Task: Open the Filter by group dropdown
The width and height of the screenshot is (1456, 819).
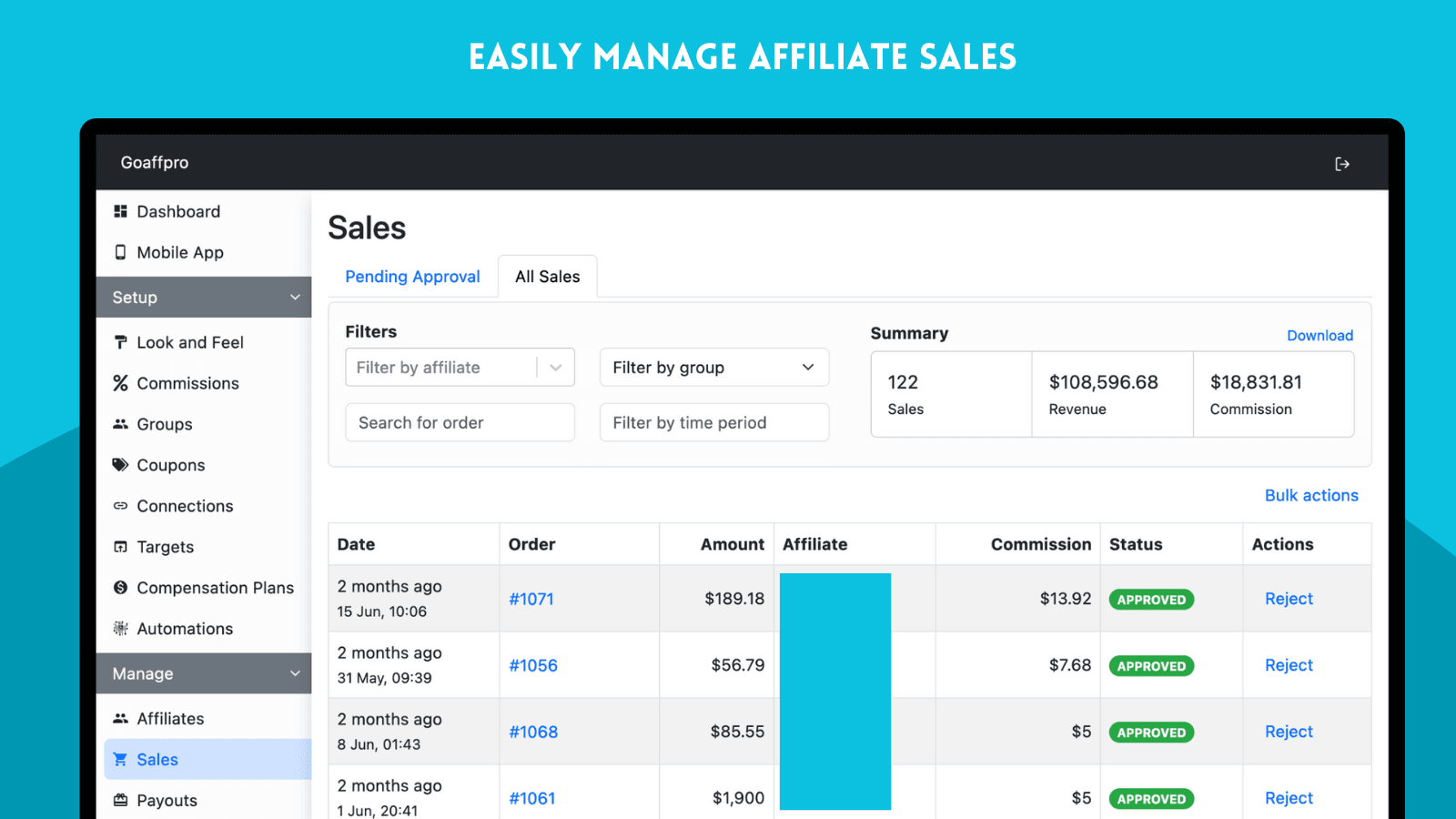Action: click(713, 367)
